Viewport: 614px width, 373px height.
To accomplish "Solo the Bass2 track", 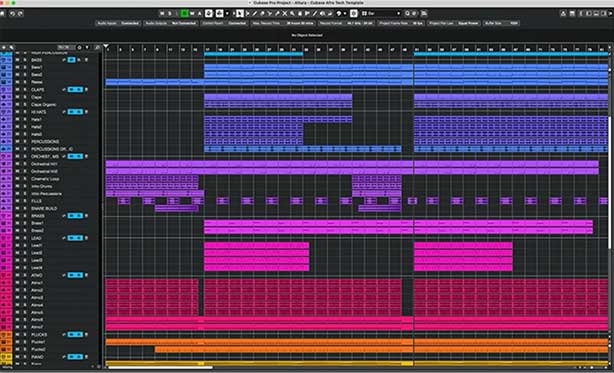I will pos(25,75).
